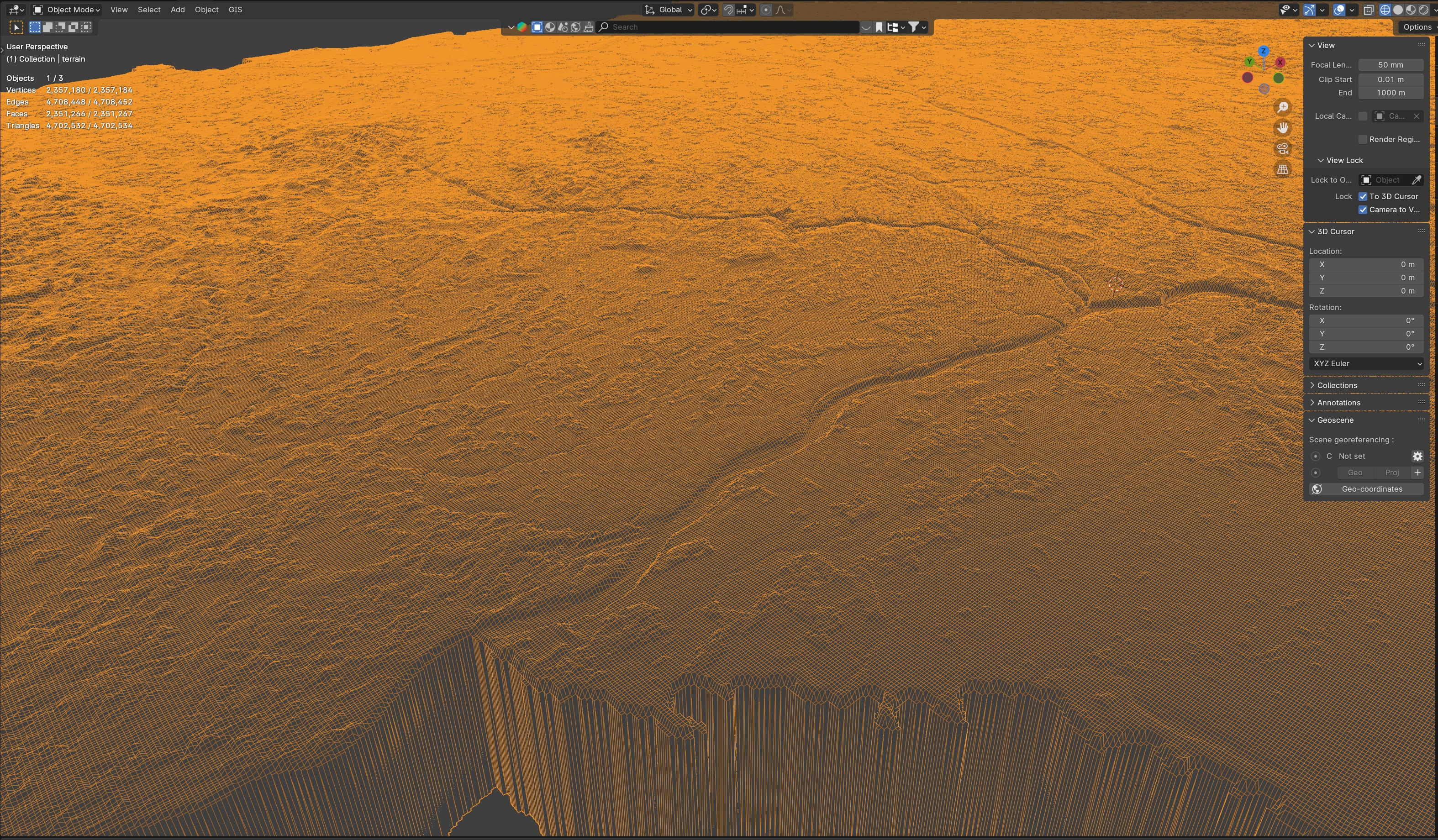This screenshot has width=1438, height=840.
Task: Uncheck Lock To 3D Cursor
Action: coord(1363,196)
